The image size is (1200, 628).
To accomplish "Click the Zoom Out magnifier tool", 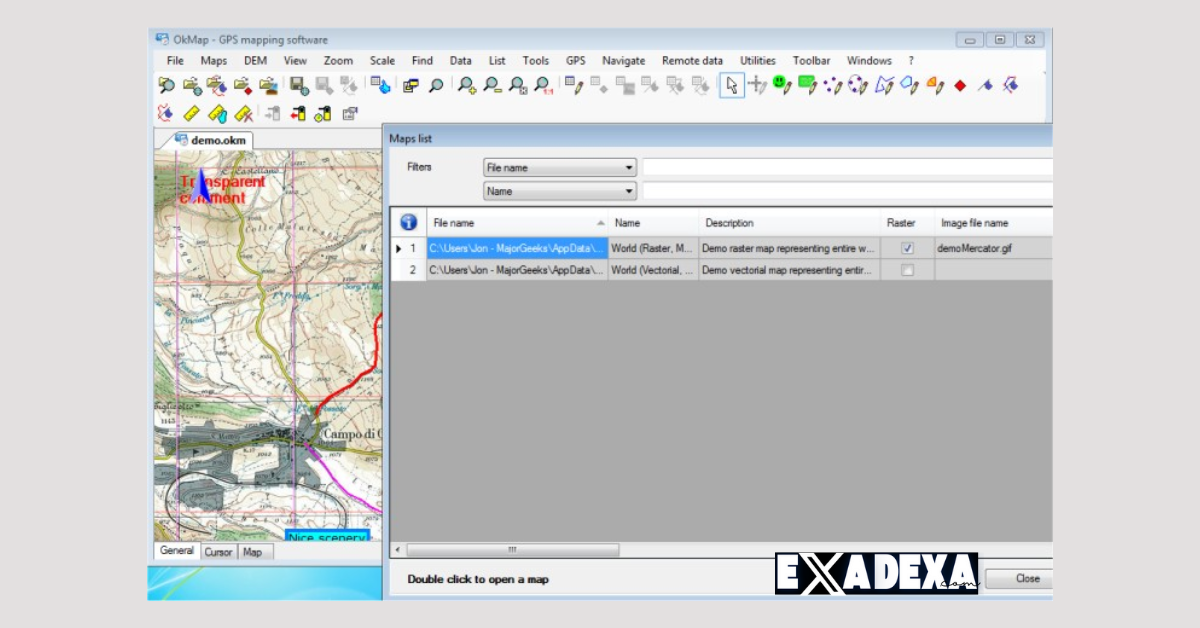I will pos(491,87).
